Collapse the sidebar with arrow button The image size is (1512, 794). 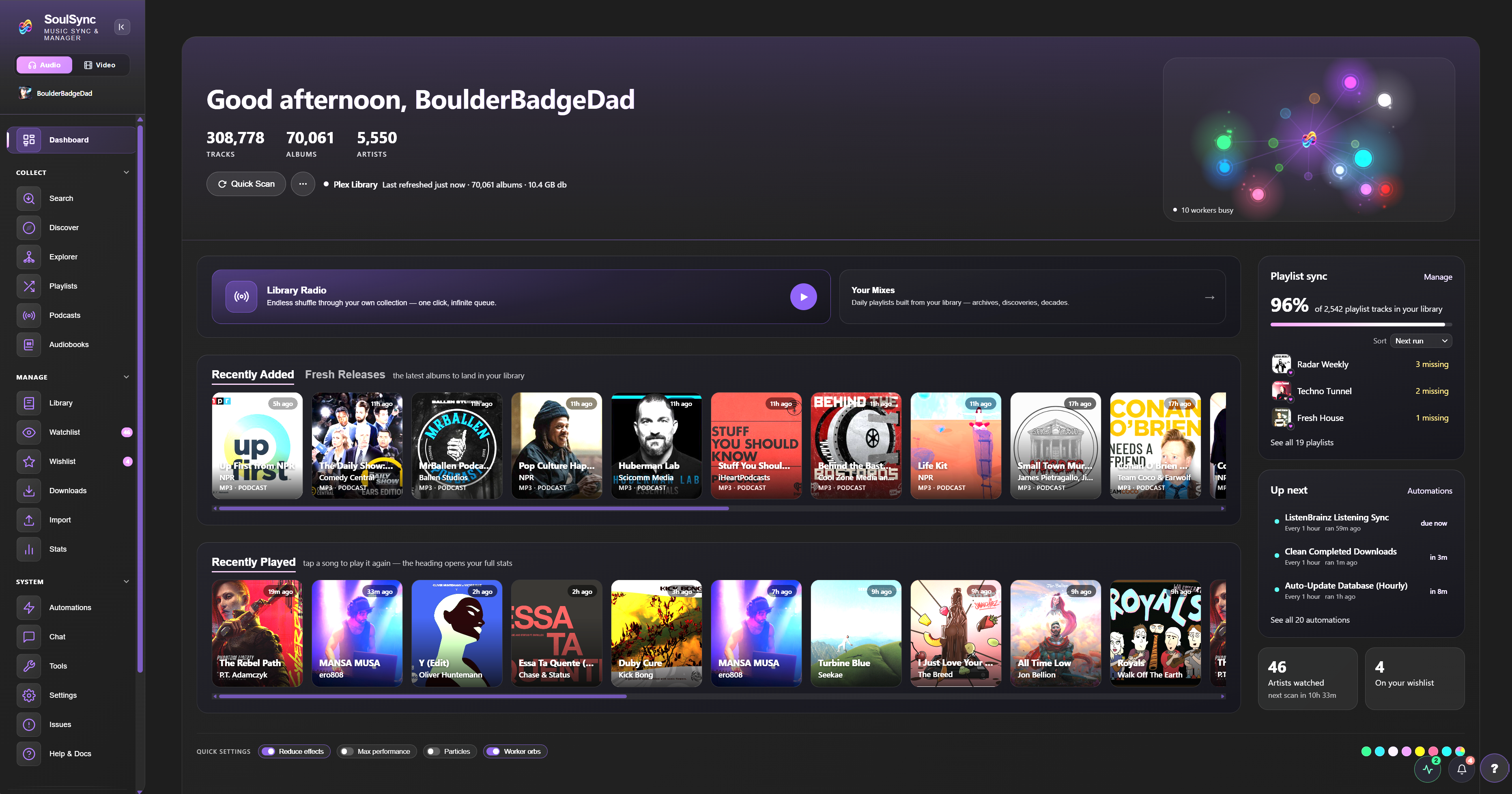tap(122, 27)
